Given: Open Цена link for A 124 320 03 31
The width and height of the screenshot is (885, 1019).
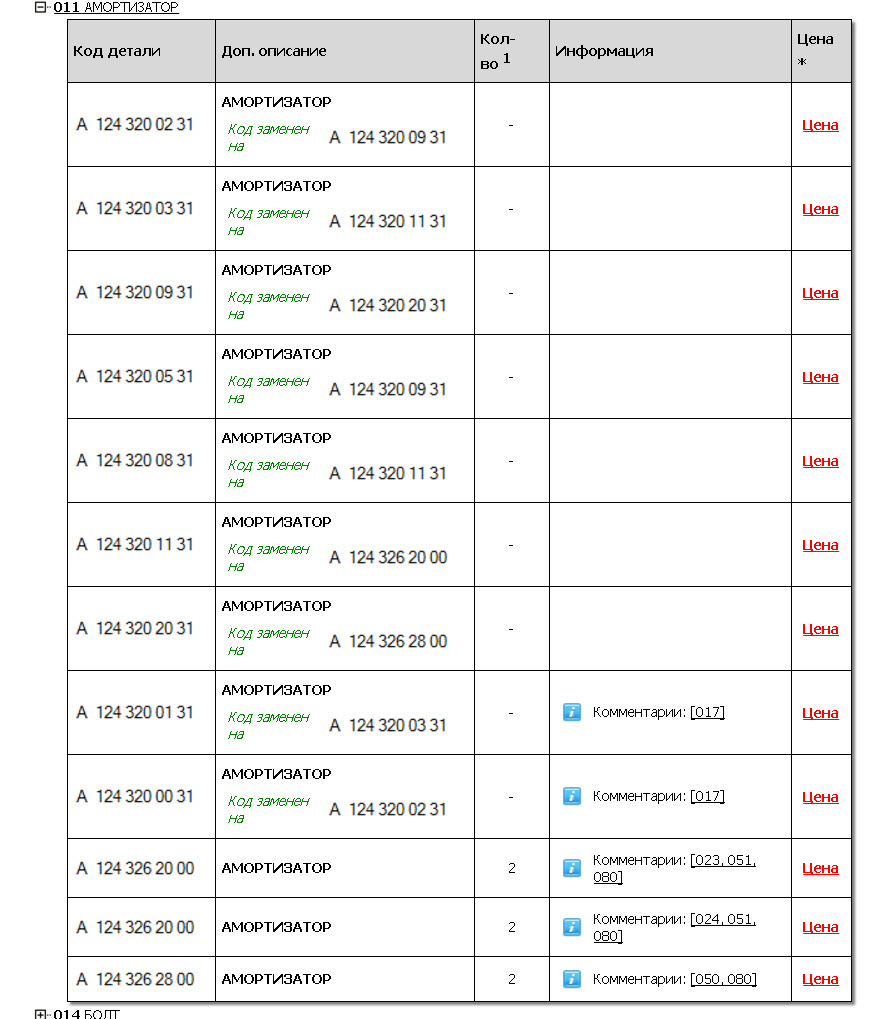Looking at the screenshot, I should coord(820,209).
